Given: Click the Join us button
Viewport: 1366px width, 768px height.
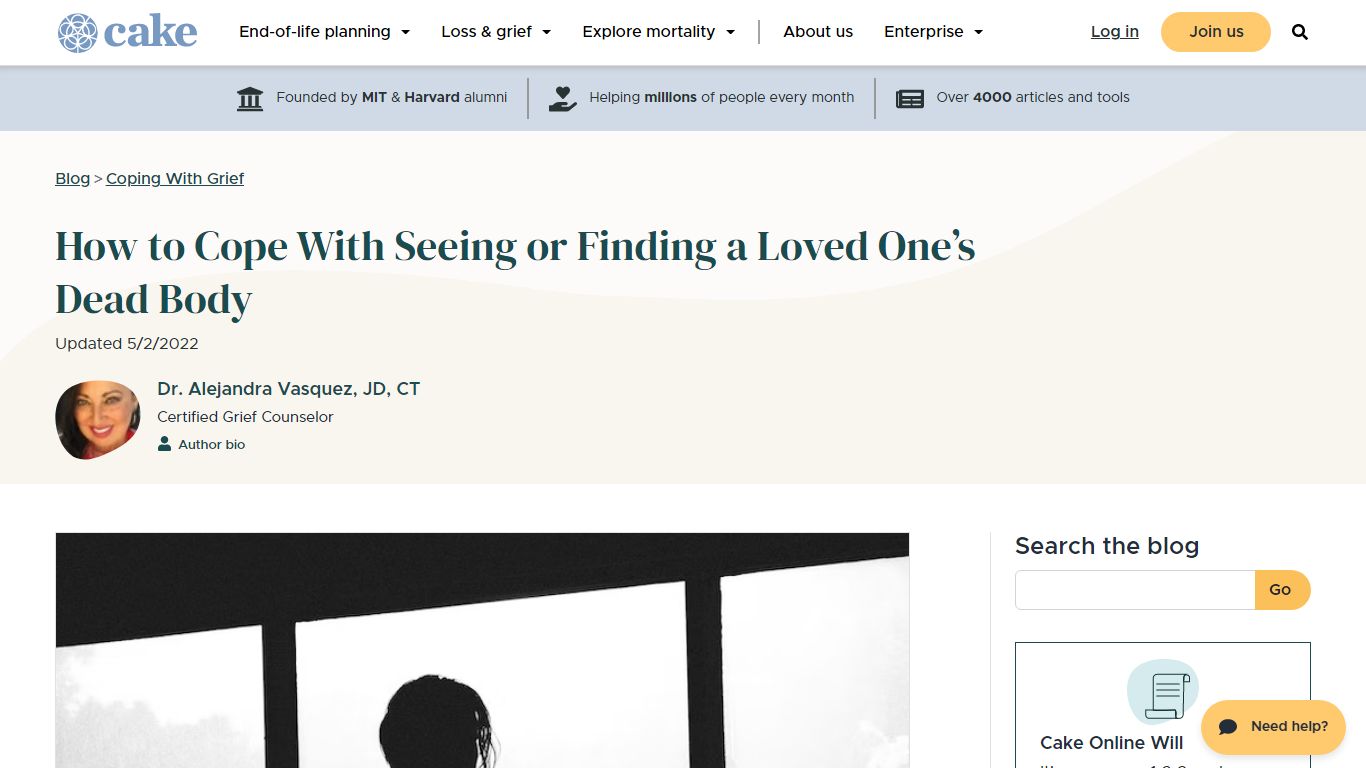Looking at the screenshot, I should [1216, 32].
